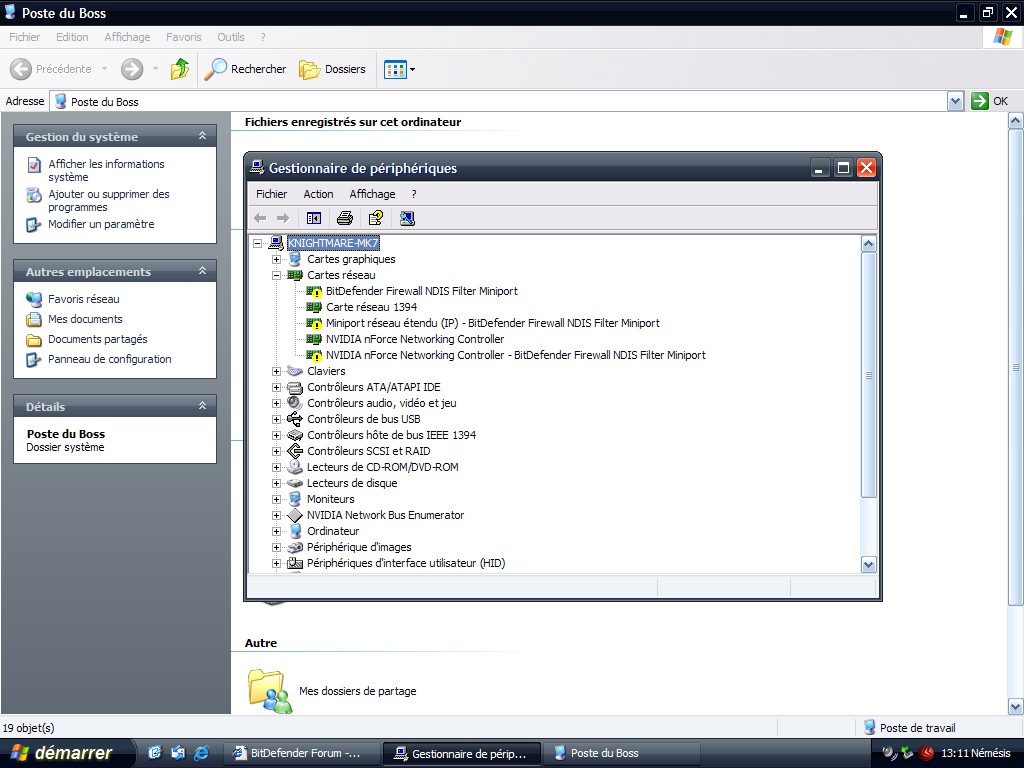Screen dimensions: 1024x768
Task: Click the printer icon in Device Manager toolbar
Action: click(345, 218)
